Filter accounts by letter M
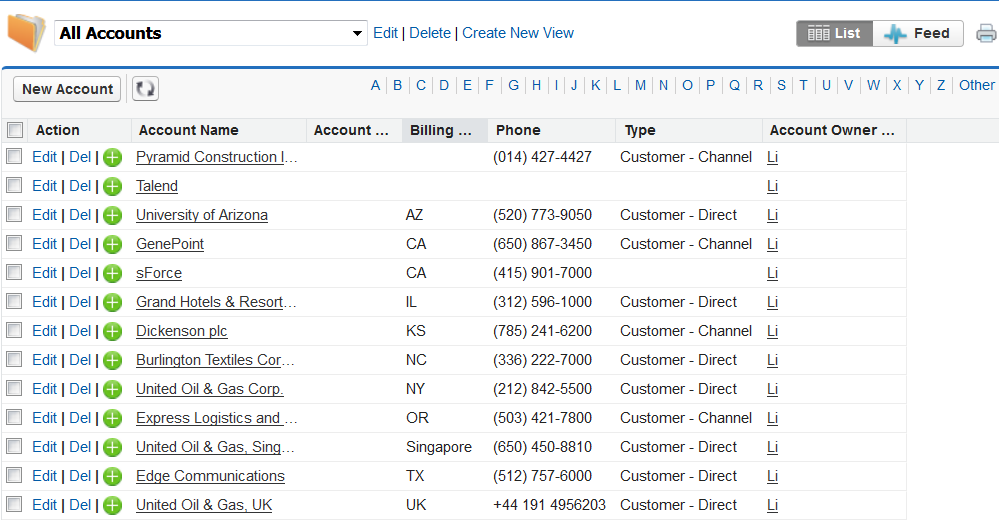This screenshot has height=520, width=999. (640, 85)
